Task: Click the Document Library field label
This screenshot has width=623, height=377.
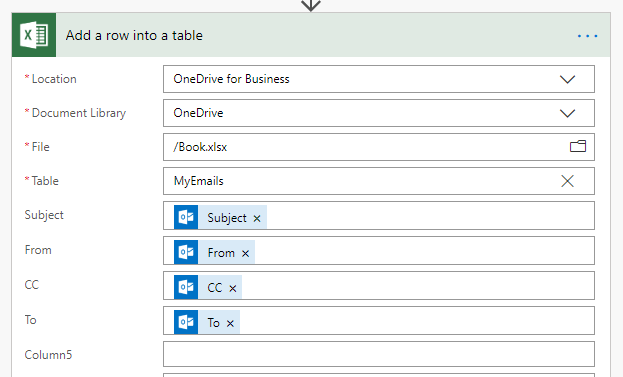Action: (79, 113)
